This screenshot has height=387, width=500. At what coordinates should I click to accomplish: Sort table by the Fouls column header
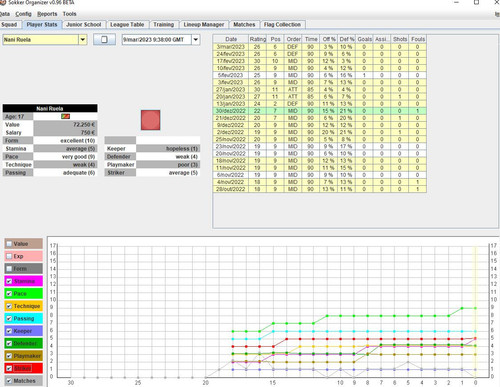coord(418,39)
